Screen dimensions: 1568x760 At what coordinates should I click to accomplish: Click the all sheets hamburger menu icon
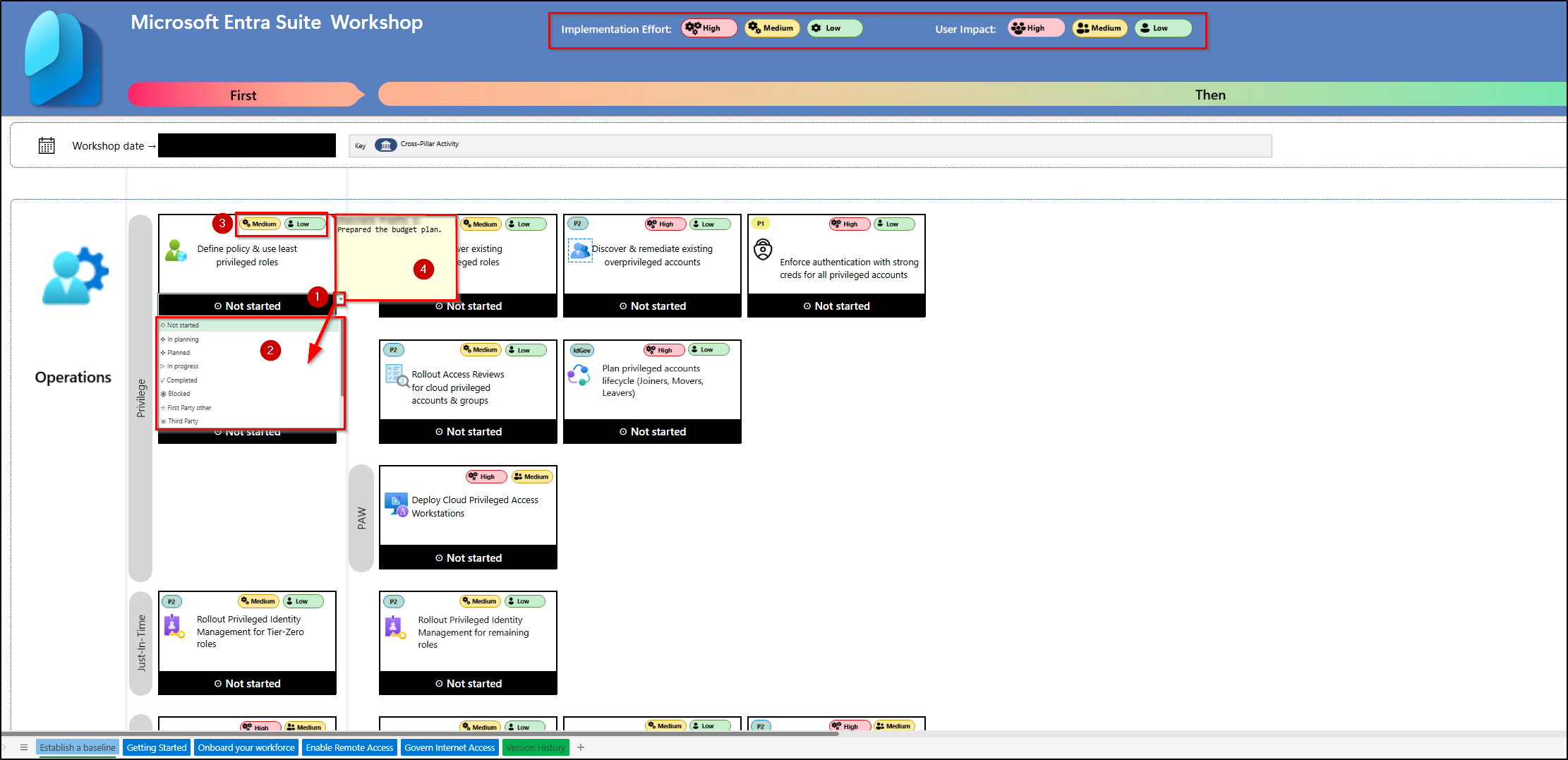[x=23, y=747]
